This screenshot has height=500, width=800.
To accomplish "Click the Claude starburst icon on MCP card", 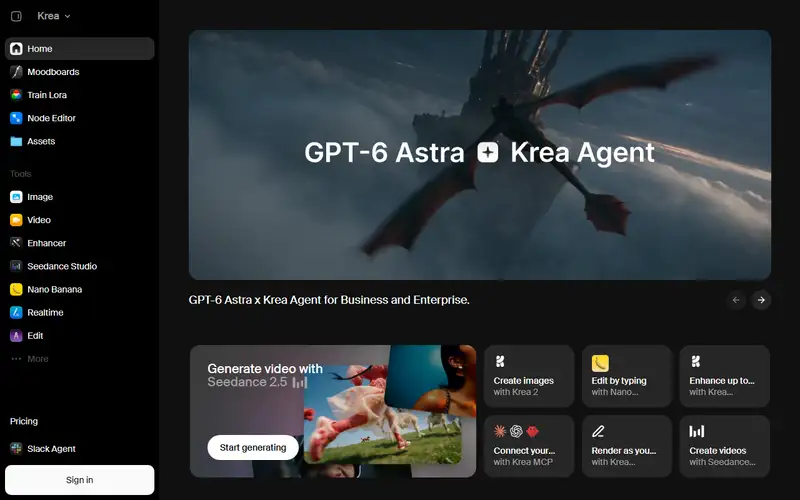I will (500, 432).
